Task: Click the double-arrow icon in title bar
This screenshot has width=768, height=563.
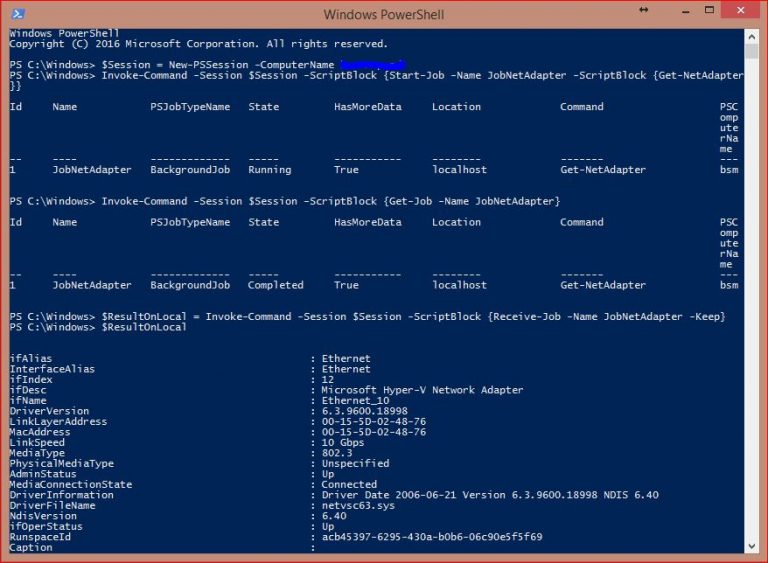Action: 644,10
